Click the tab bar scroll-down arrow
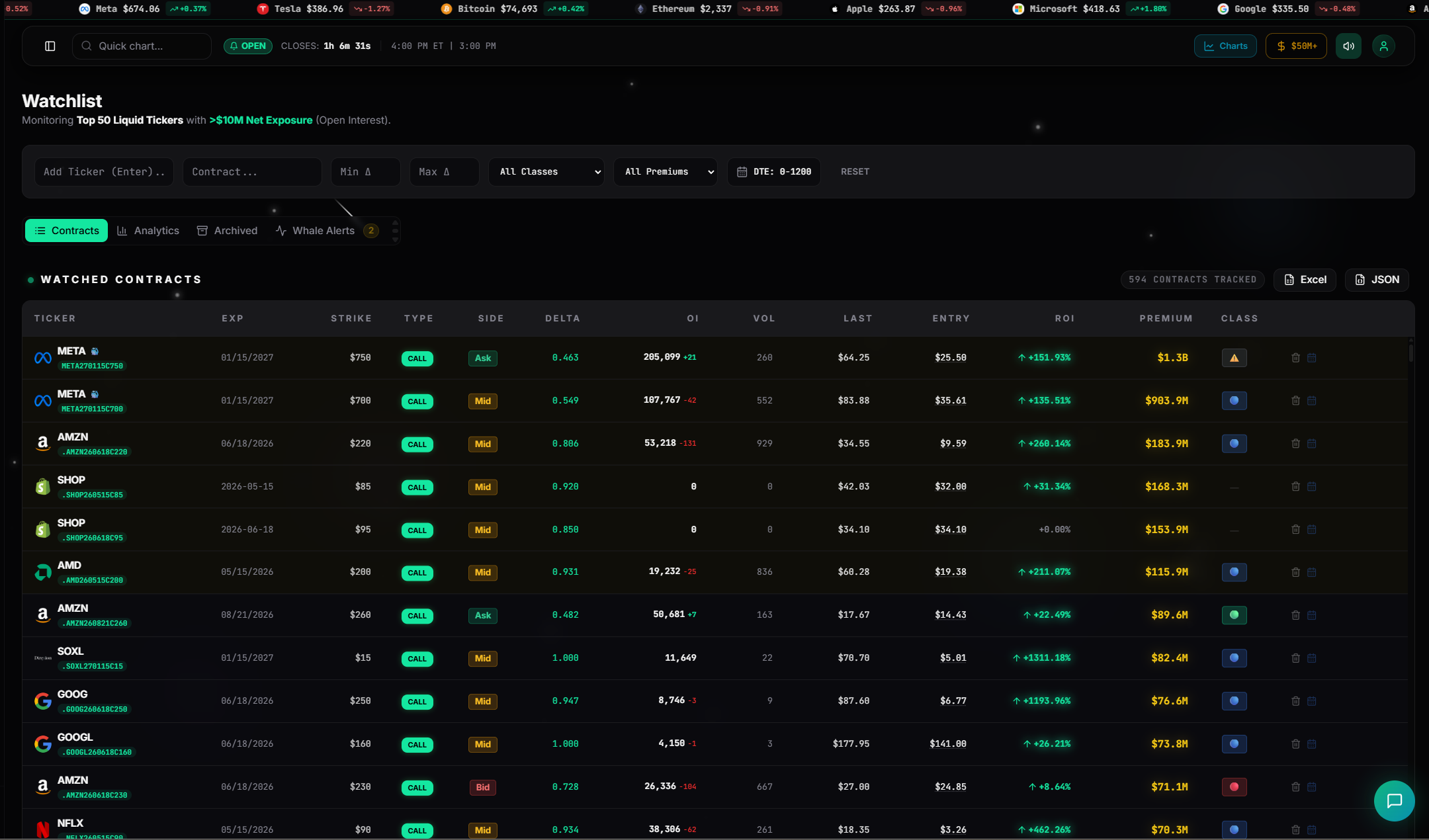Screen dimensions: 1429x840 click(x=395, y=239)
